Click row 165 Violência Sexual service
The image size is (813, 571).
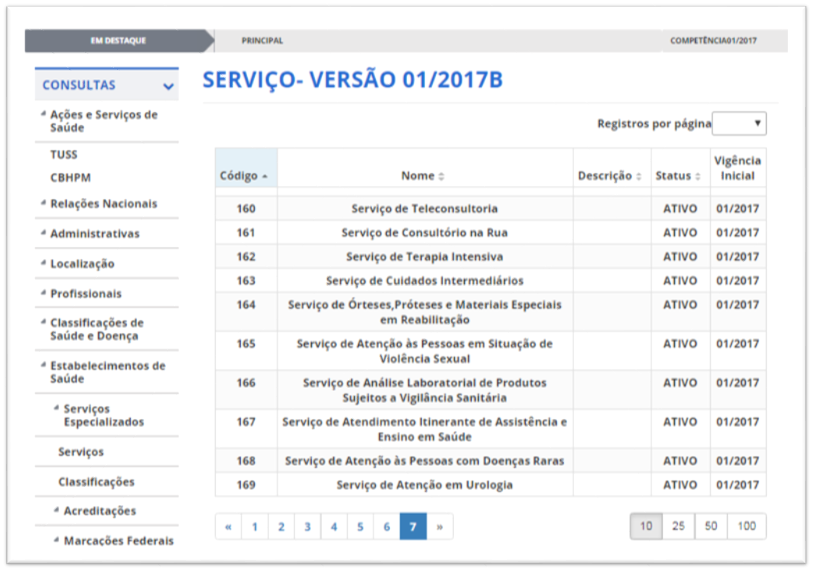424,351
